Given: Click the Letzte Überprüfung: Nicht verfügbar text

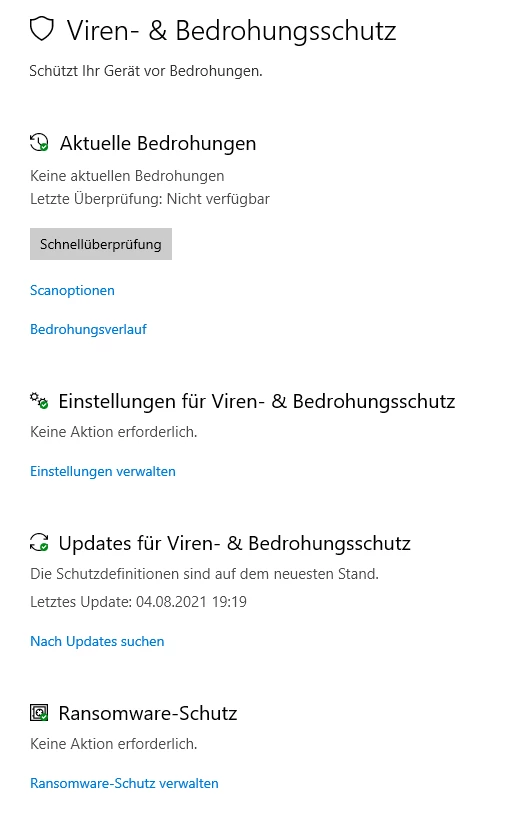Looking at the screenshot, I should 150,199.
